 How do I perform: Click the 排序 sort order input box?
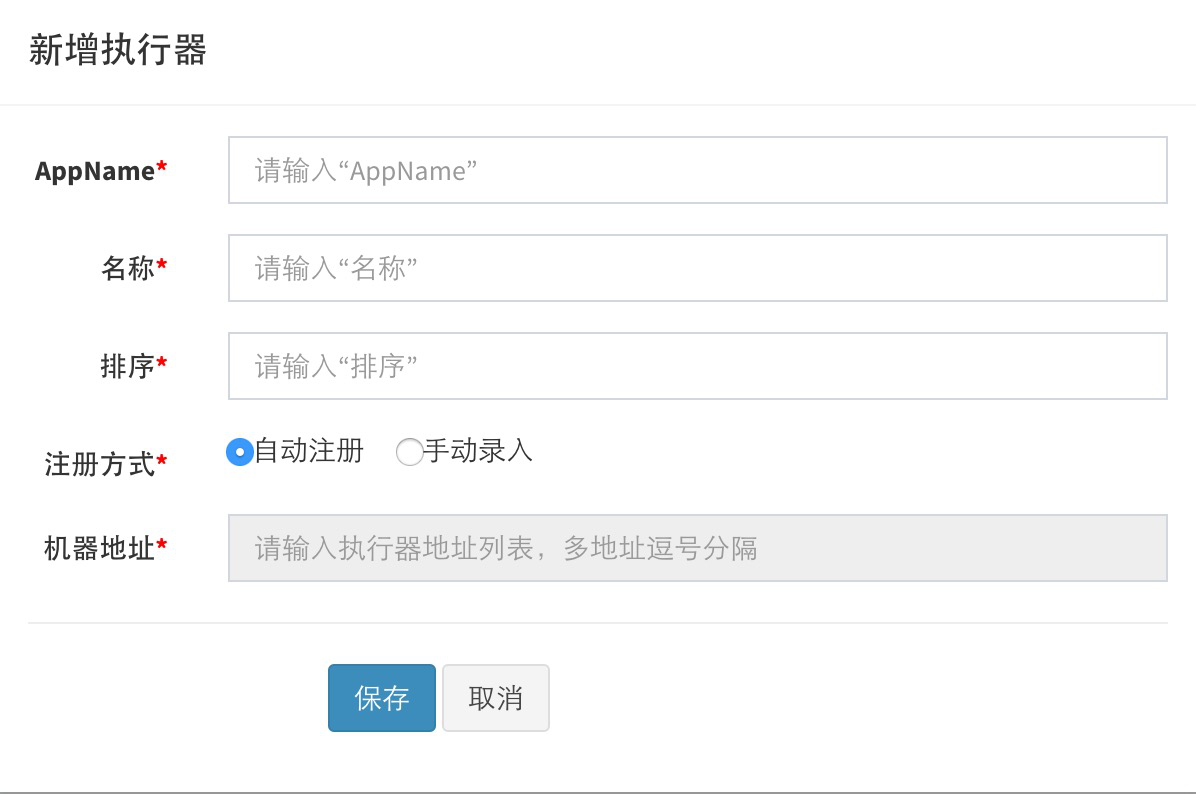697,366
